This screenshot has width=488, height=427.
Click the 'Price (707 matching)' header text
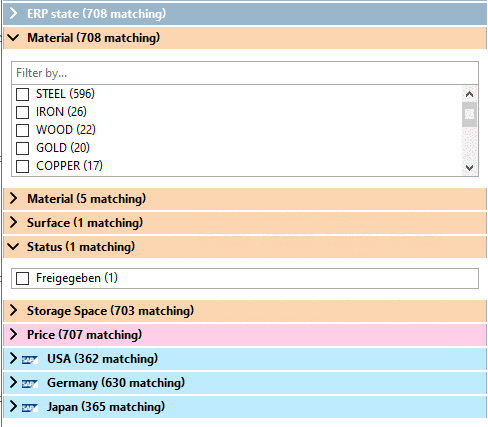pos(84,335)
